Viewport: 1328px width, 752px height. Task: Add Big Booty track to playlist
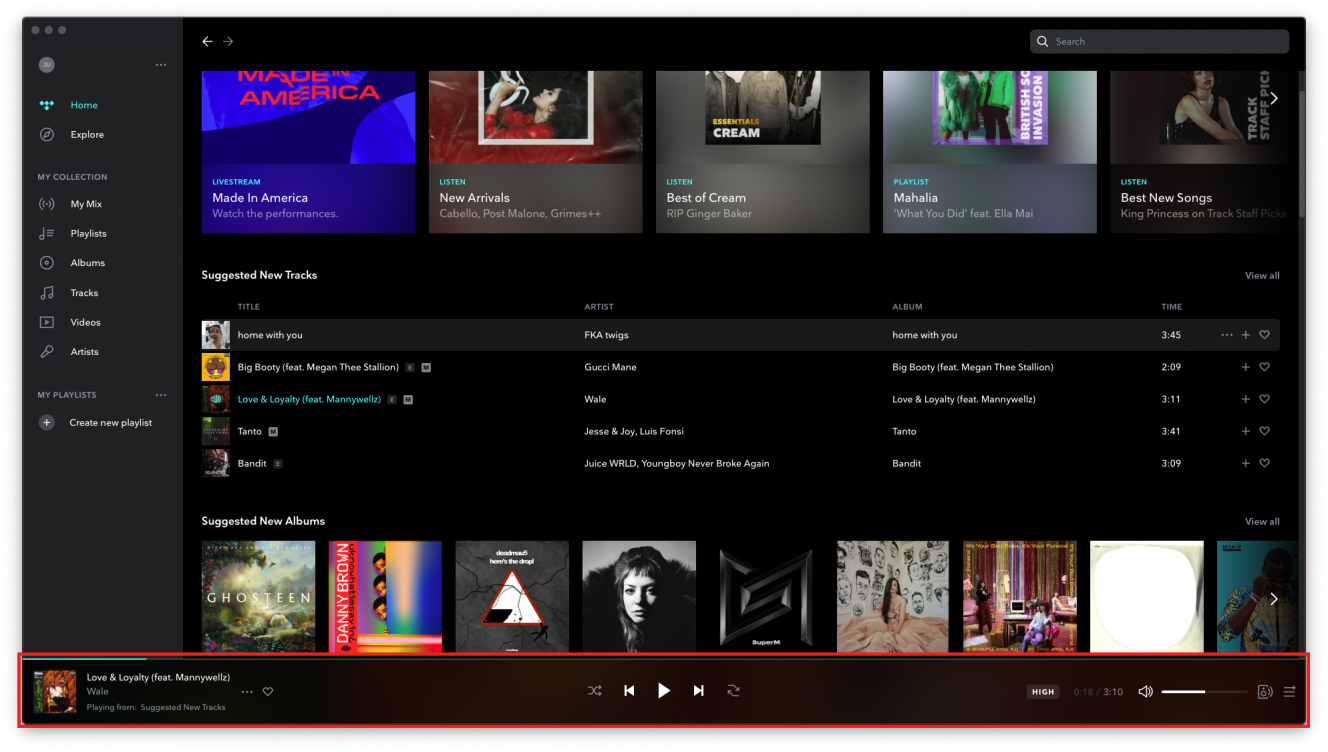pos(1246,367)
